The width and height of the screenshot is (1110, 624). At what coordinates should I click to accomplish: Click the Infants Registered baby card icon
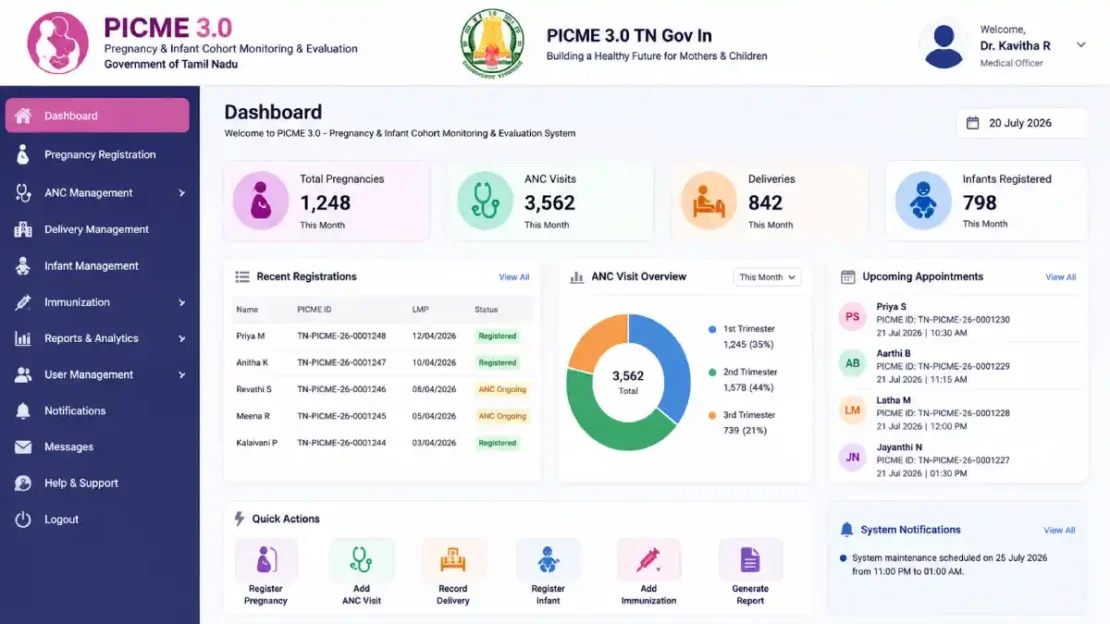click(x=922, y=200)
